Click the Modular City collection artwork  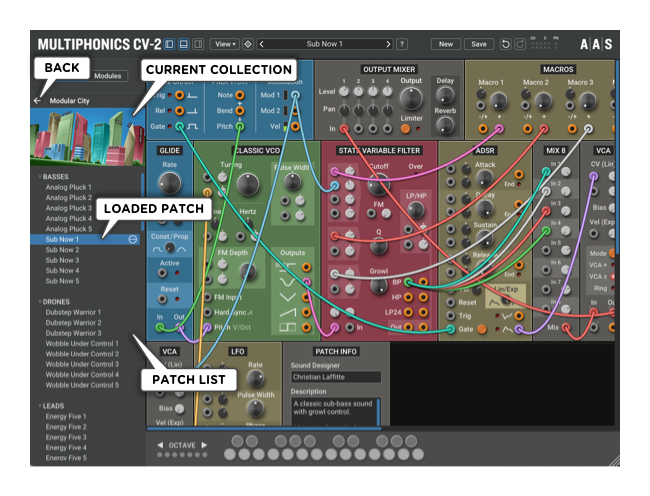click(x=87, y=137)
